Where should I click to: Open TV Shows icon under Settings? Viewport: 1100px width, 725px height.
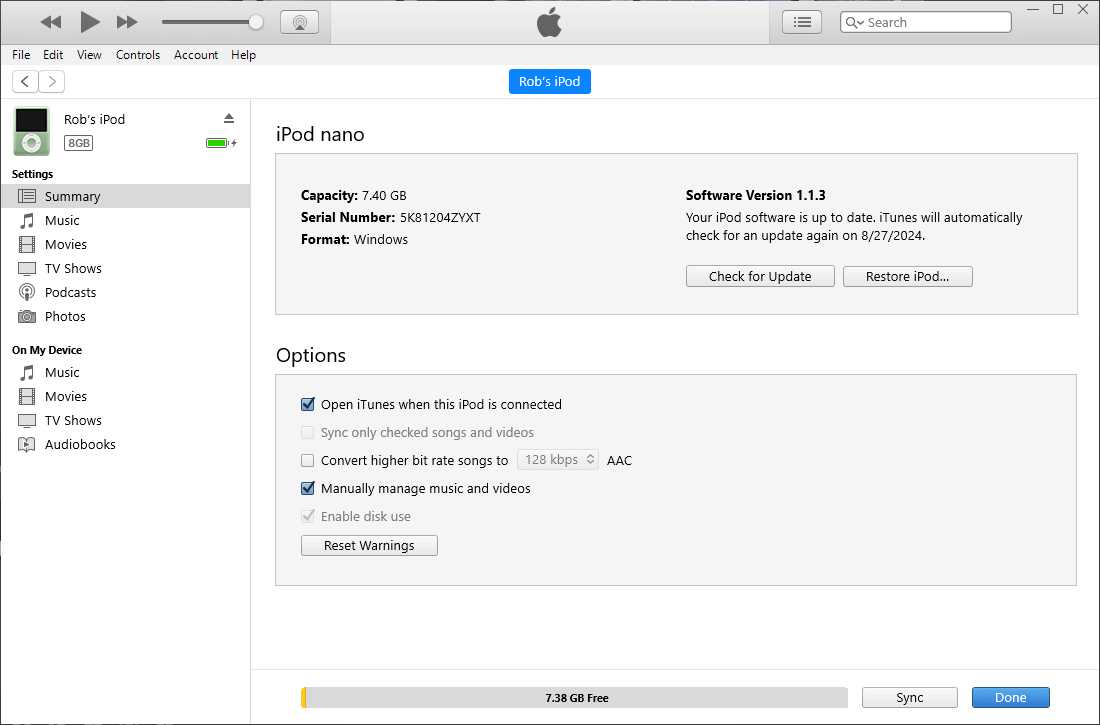click(x=27, y=269)
